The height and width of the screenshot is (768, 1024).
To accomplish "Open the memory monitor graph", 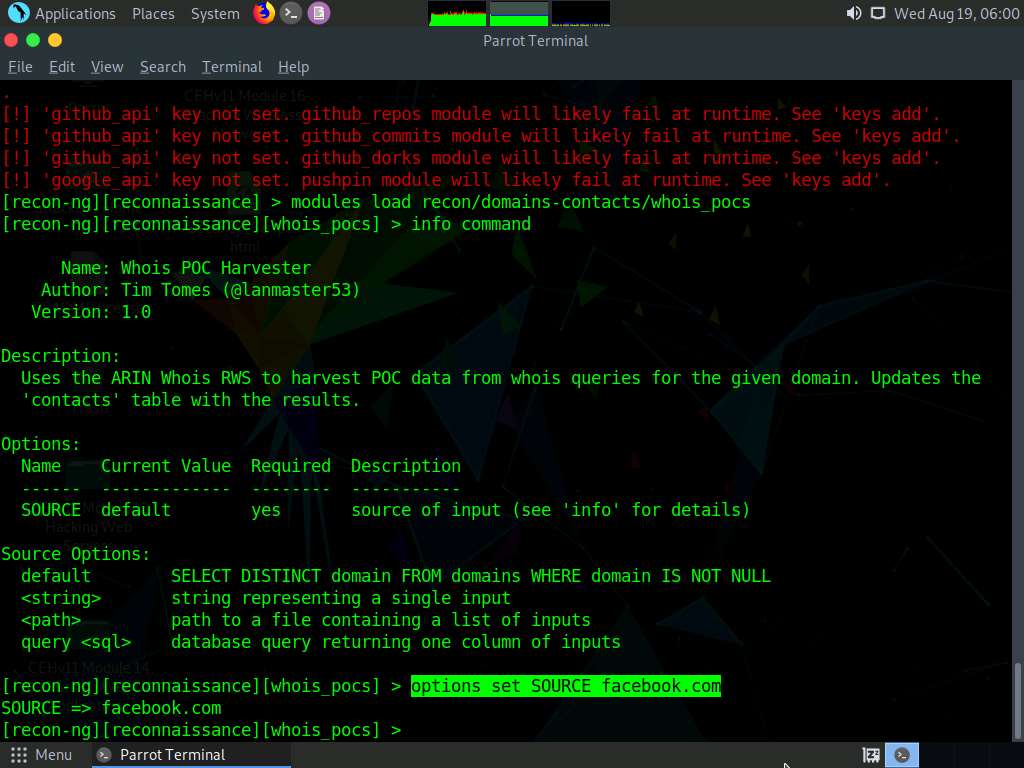I will coord(519,13).
